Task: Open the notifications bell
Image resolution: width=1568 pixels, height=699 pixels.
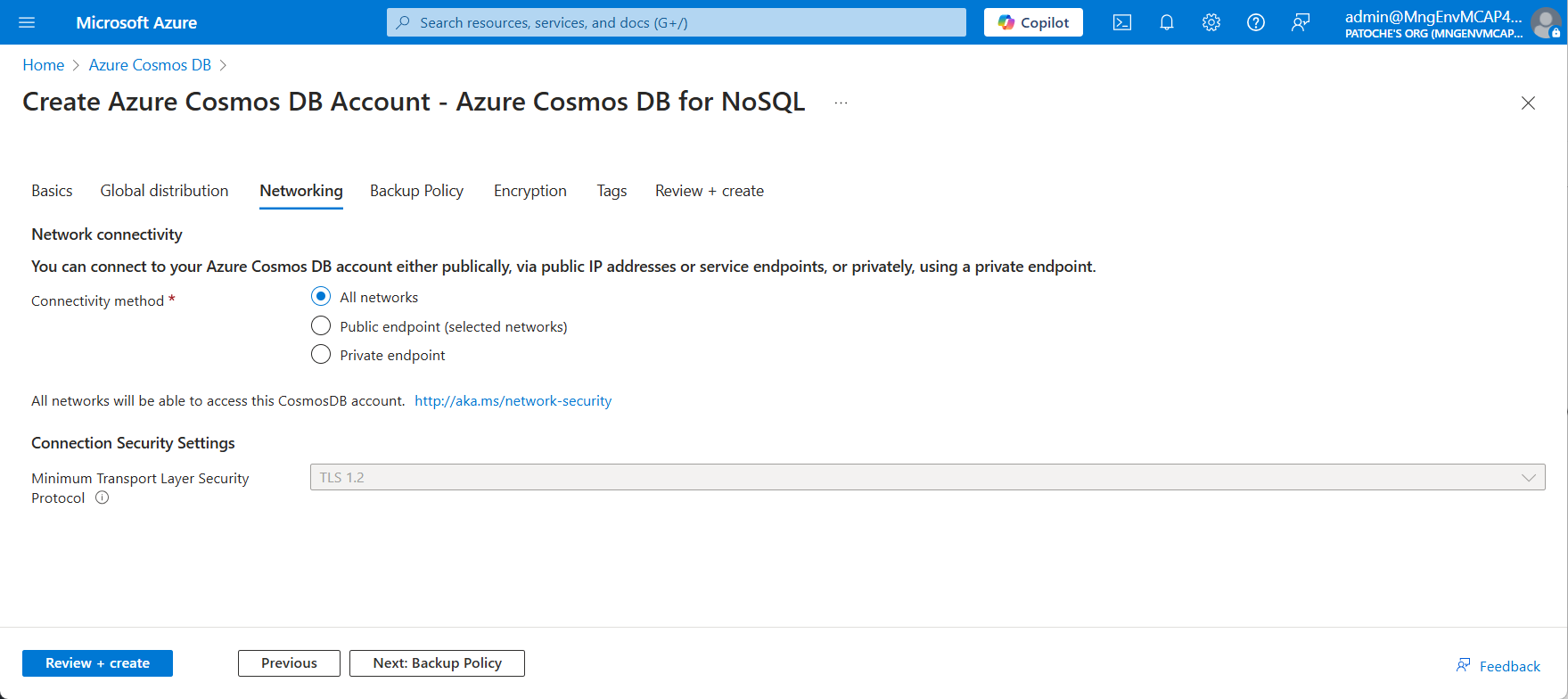Action: coord(1167,22)
